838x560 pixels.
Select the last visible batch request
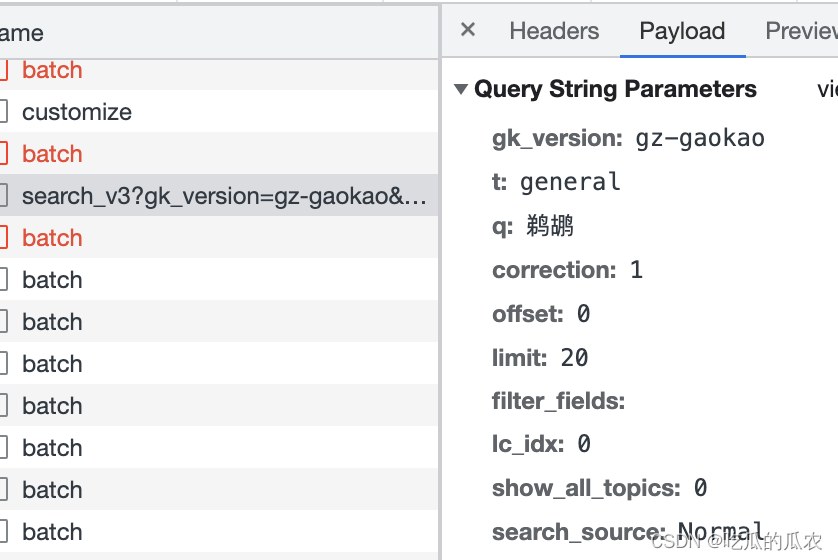point(52,532)
